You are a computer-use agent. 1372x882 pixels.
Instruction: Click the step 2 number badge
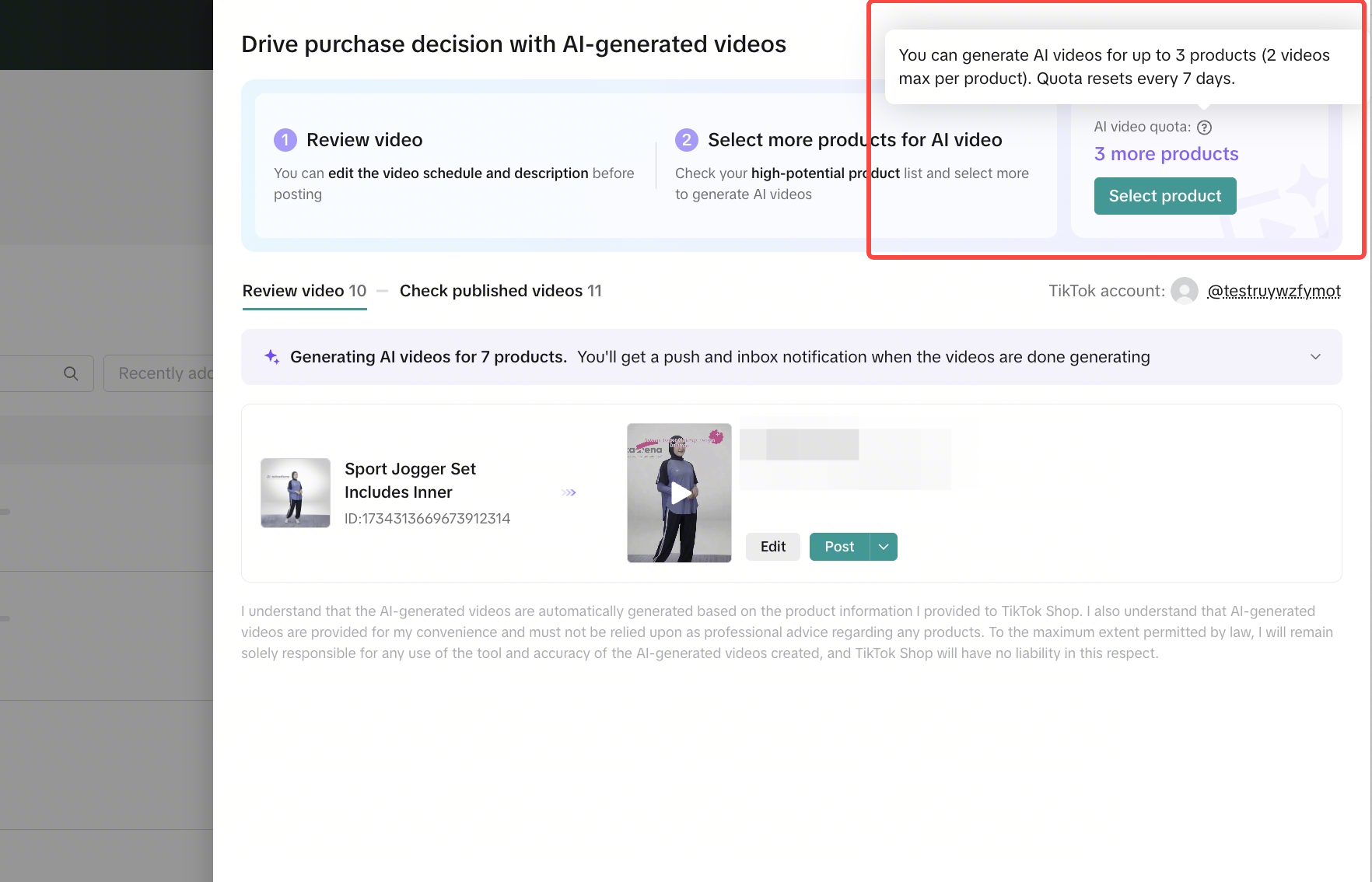coord(686,140)
